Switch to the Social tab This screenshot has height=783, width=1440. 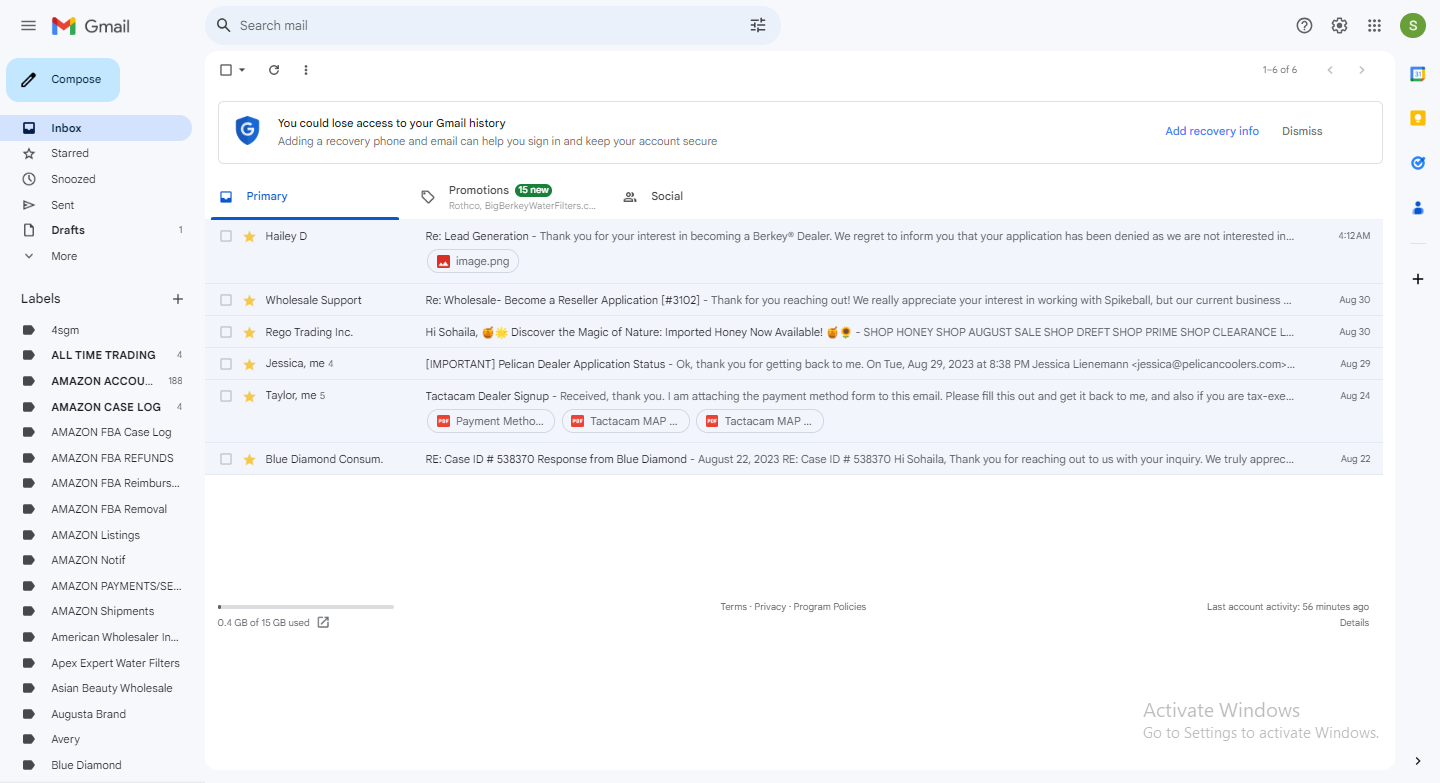tap(709, 197)
